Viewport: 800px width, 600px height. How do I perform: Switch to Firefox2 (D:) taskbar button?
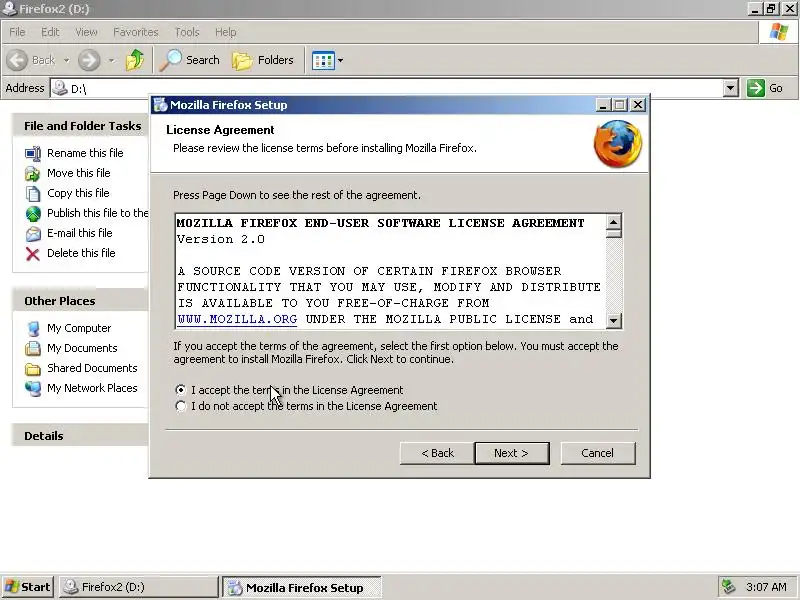(x=138, y=587)
